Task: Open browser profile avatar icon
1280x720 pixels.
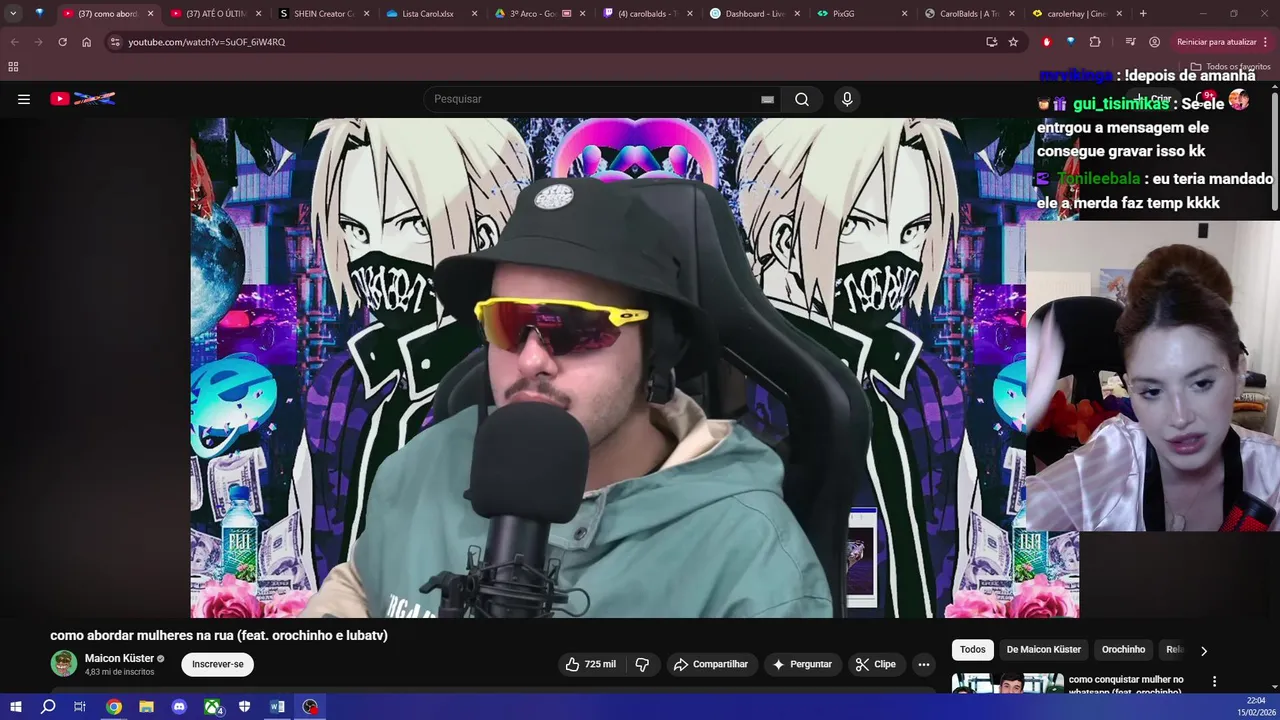Action: tap(1154, 42)
